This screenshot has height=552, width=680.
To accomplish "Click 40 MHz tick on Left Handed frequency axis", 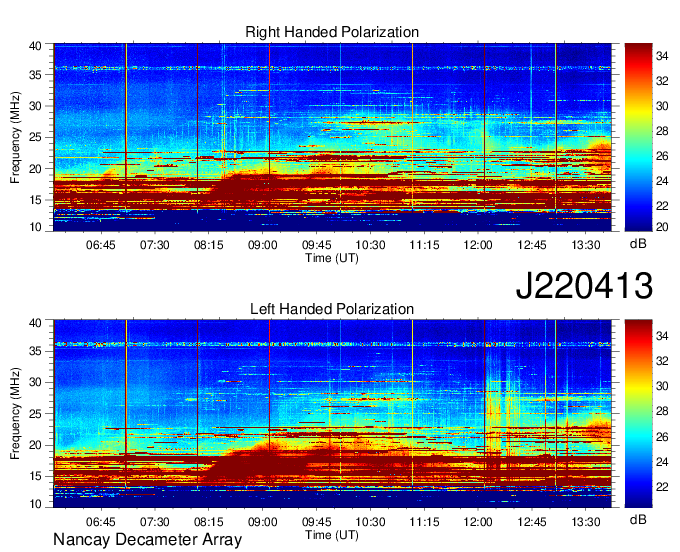I will click(x=35, y=323).
